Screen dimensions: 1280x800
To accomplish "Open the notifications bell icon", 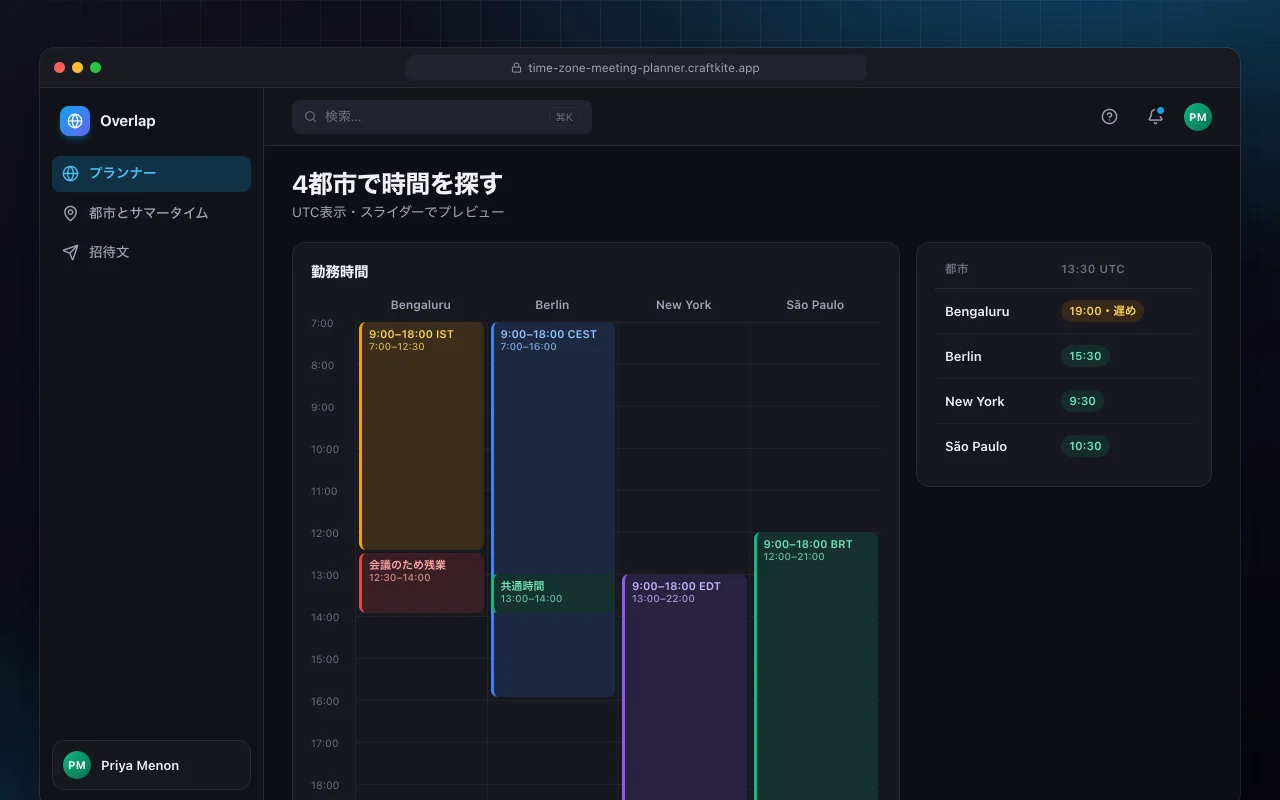I will 1155,117.
